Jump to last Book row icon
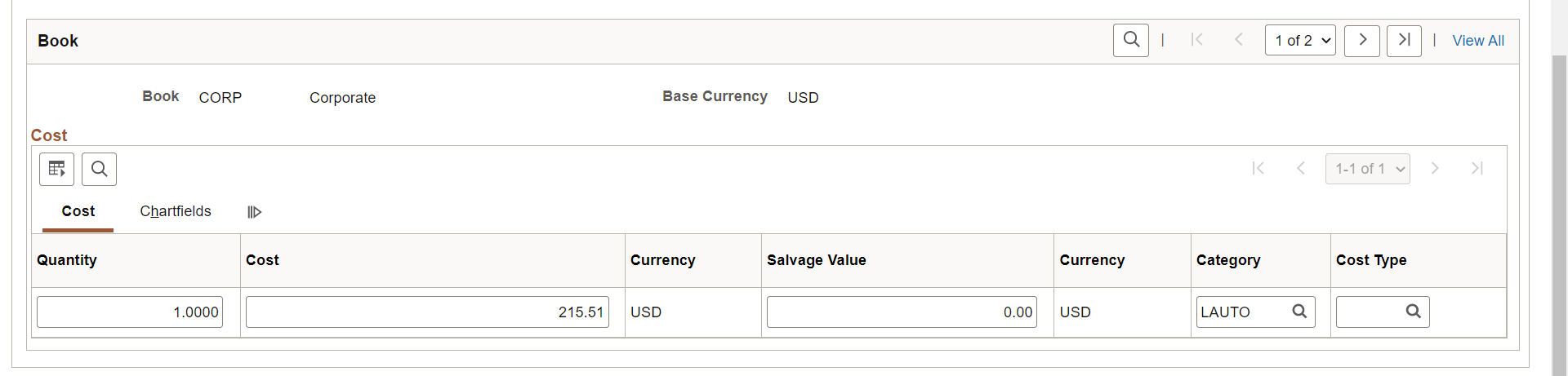The height and width of the screenshot is (376, 1568). click(1404, 40)
